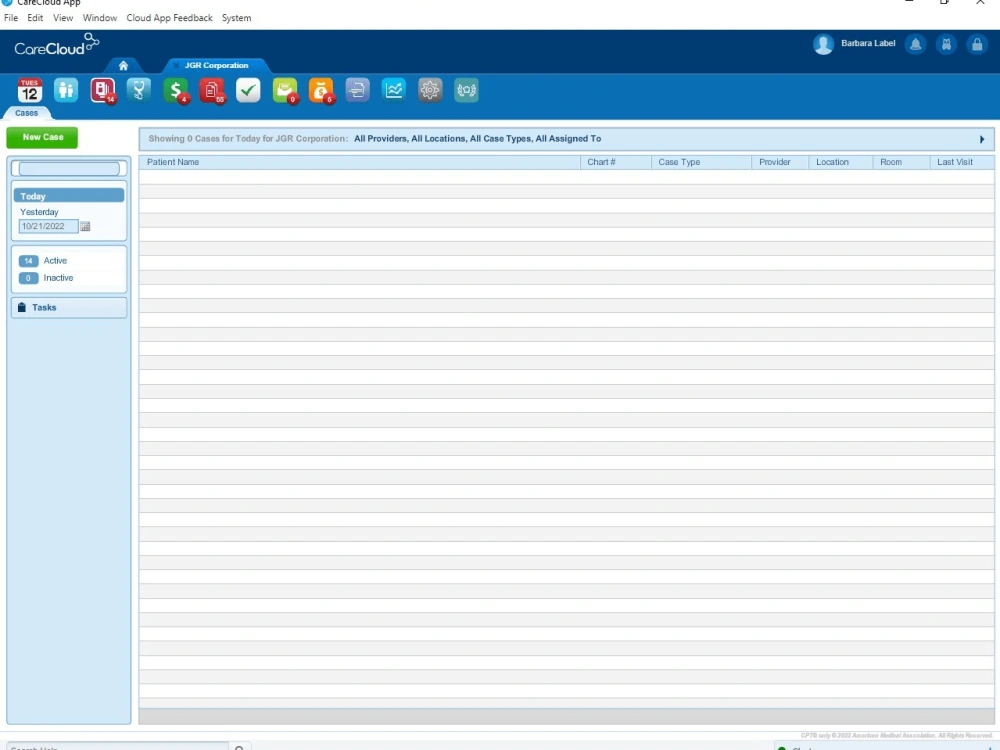Viewport: 1000px width, 750px height.
Task: Open the Window menu
Action: pyautogui.click(x=99, y=18)
